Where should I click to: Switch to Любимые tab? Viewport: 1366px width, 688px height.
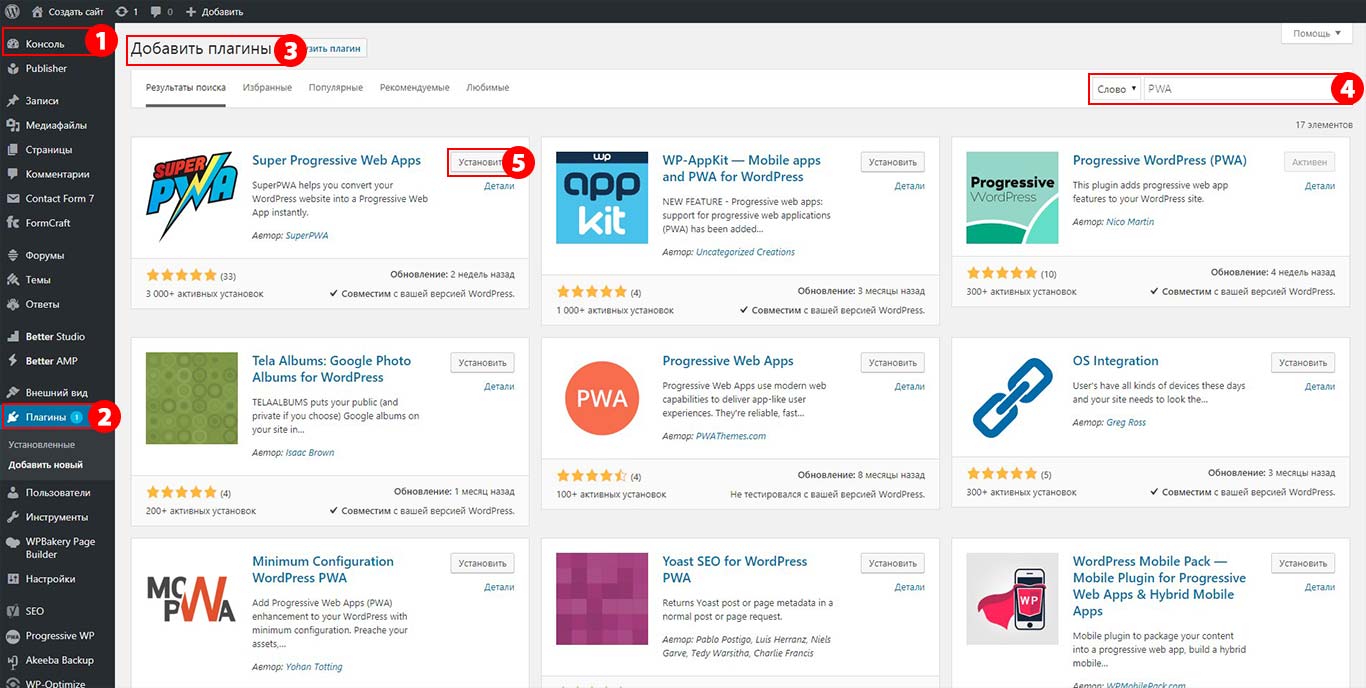[x=488, y=88]
